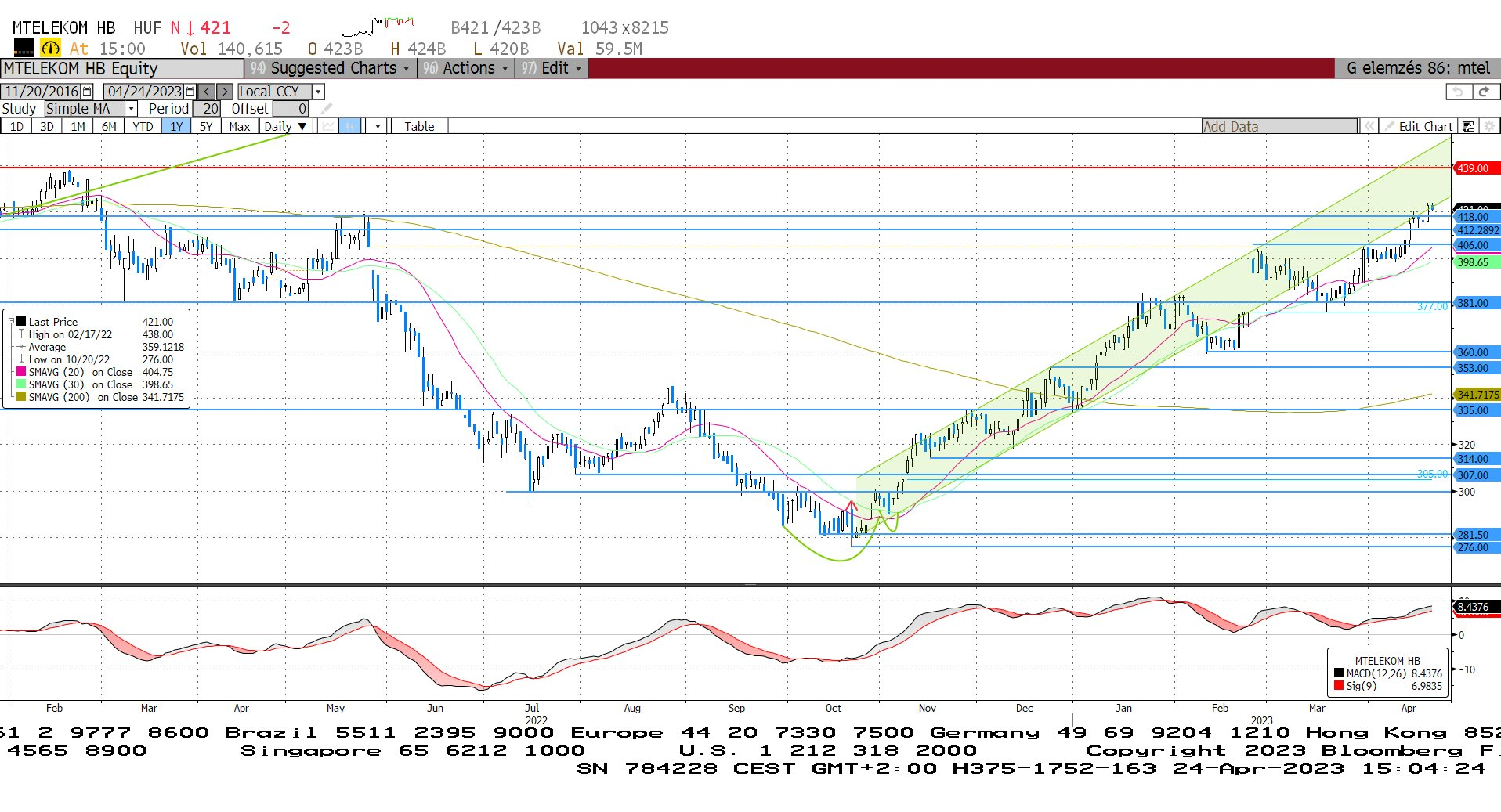Viewport: 1501px width, 812px height.
Task: Select the 1D range tab
Action: point(16,126)
